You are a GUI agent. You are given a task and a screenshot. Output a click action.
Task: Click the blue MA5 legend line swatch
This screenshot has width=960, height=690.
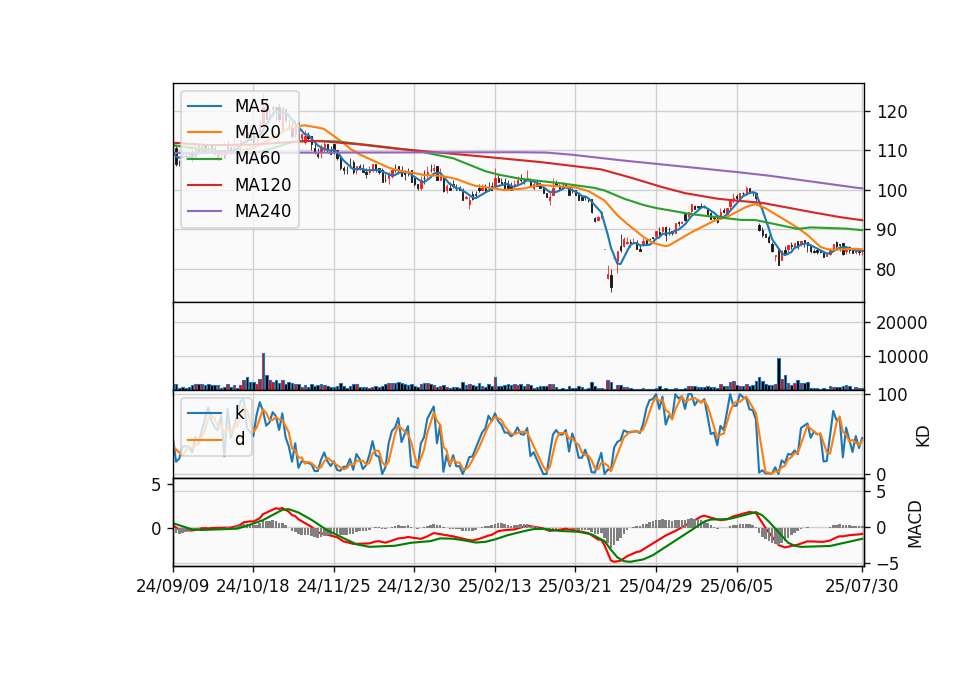tap(204, 106)
